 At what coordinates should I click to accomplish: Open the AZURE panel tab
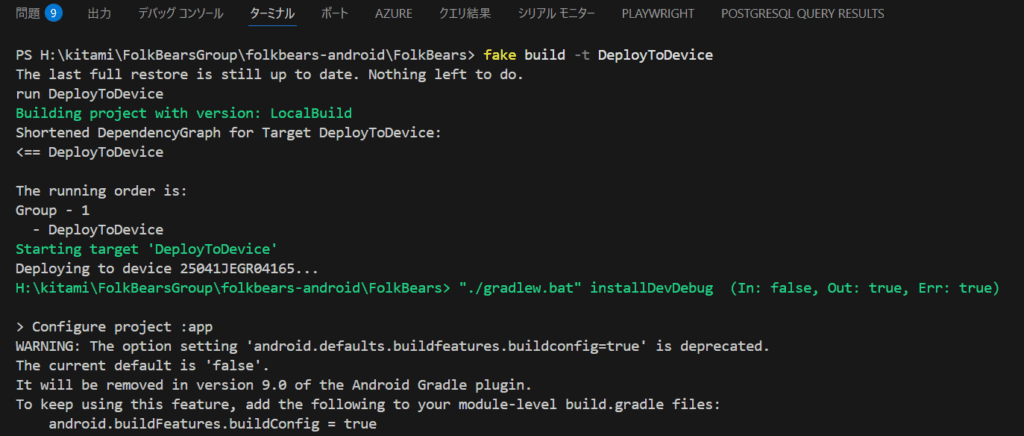[x=394, y=14]
